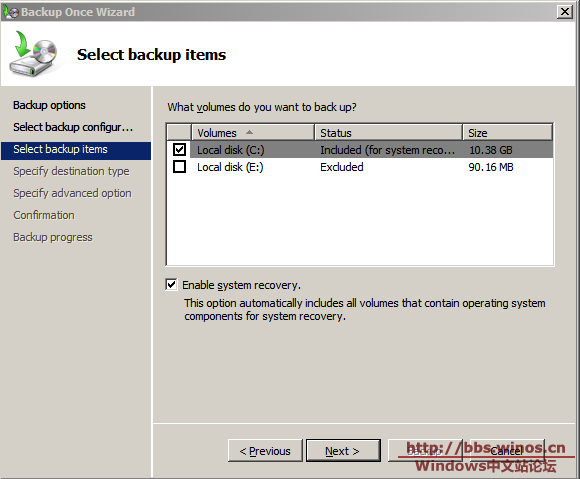The image size is (580, 479).
Task: Open Specify advanced option step
Action: tap(72, 193)
